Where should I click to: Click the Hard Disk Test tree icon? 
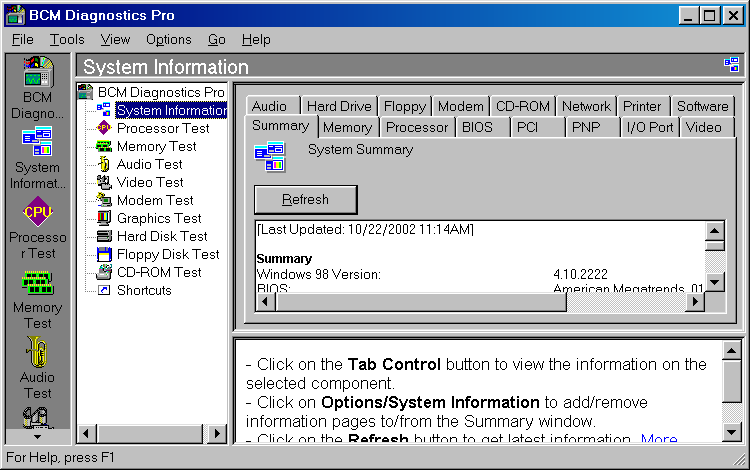point(104,236)
